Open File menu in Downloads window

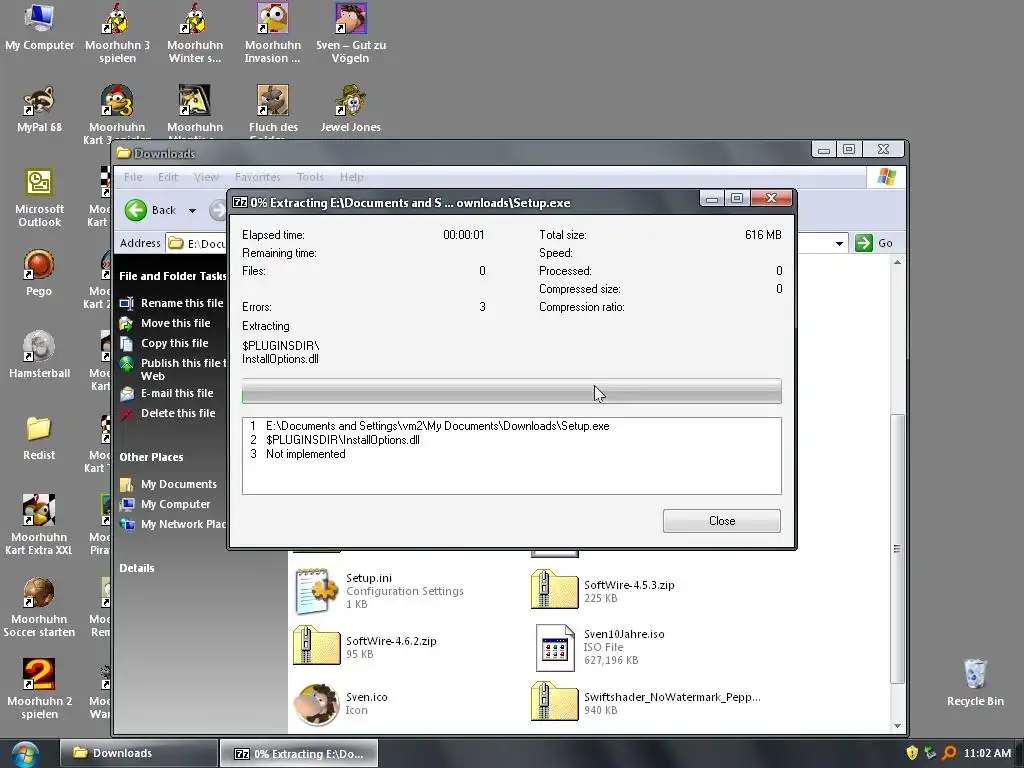pyautogui.click(x=133, y=177)
